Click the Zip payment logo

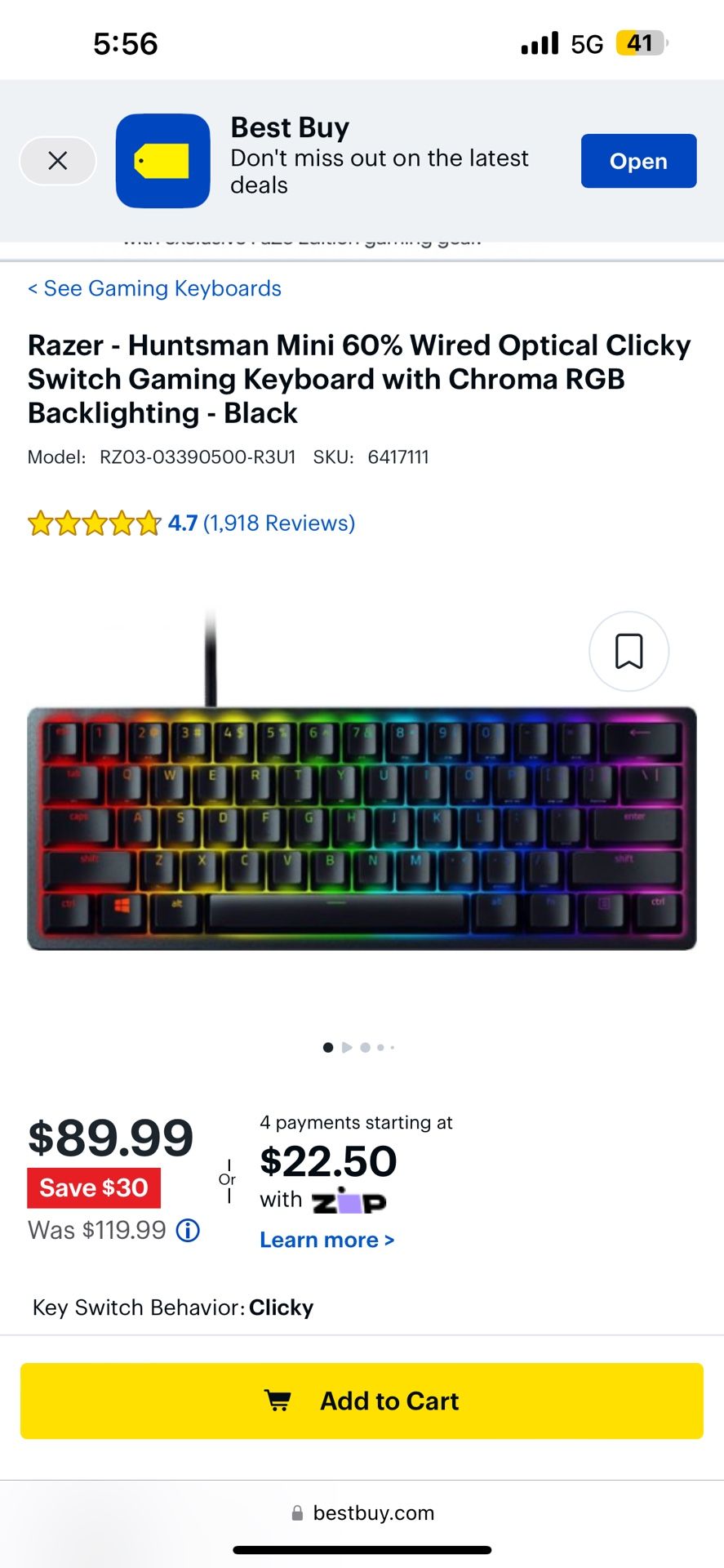(349, 1200)
